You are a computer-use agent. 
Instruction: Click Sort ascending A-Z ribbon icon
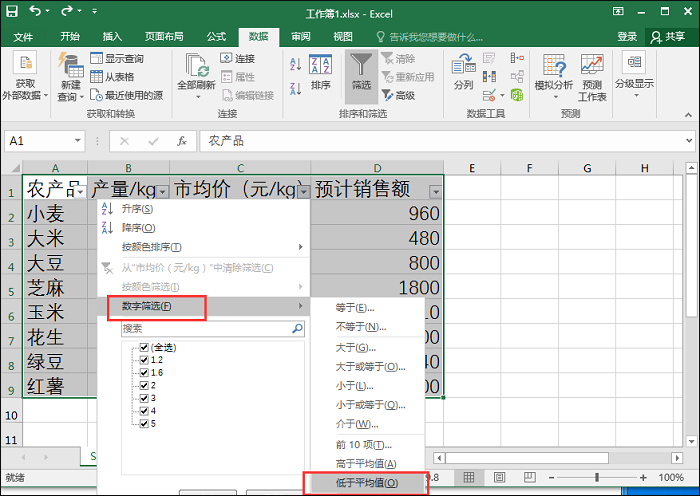[295, 63]
